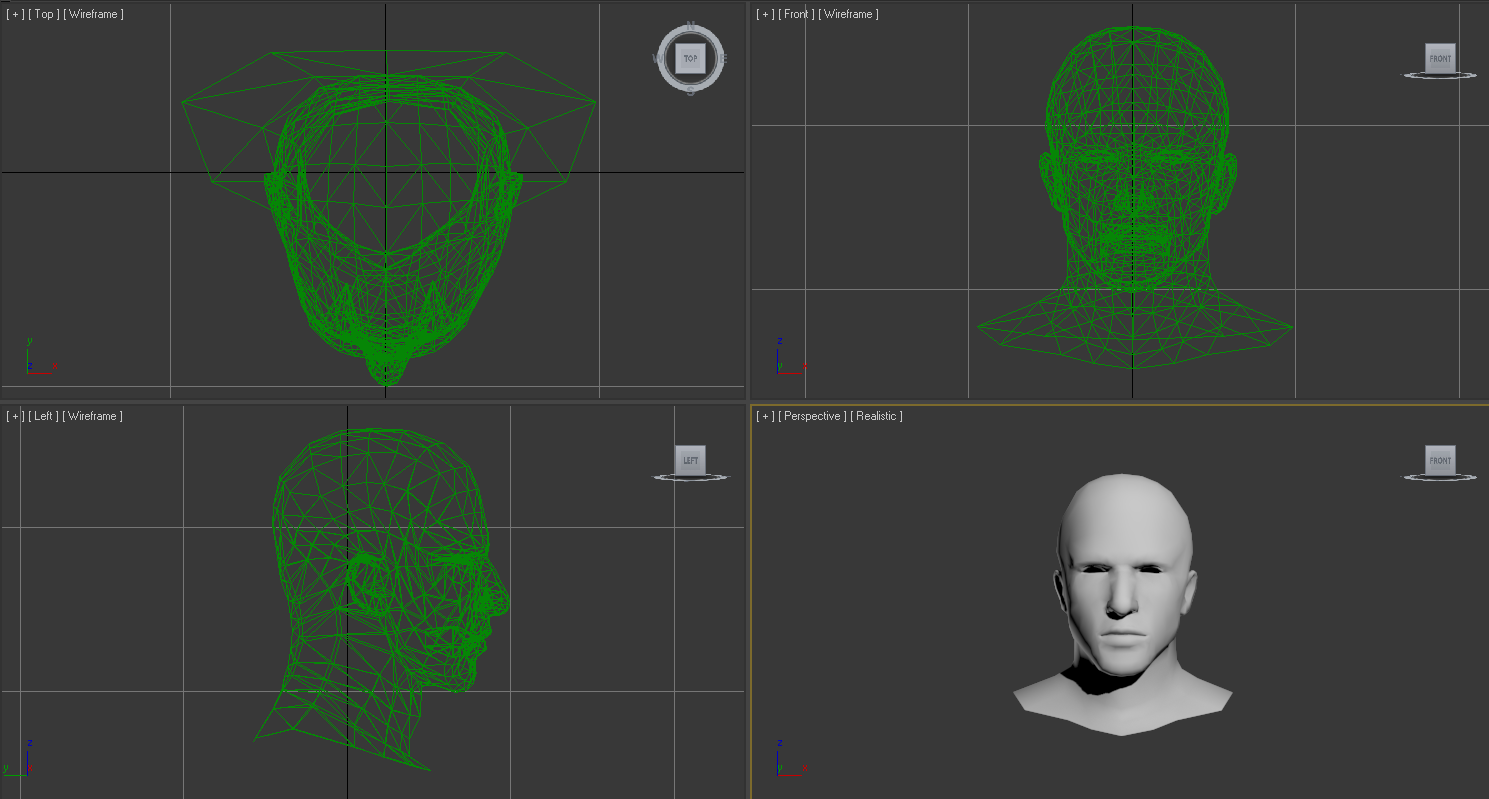The height and width of the screenshot is (799, 1489).
Task: Click the [Perspective] view label
Action: click(x=812, y=416)
